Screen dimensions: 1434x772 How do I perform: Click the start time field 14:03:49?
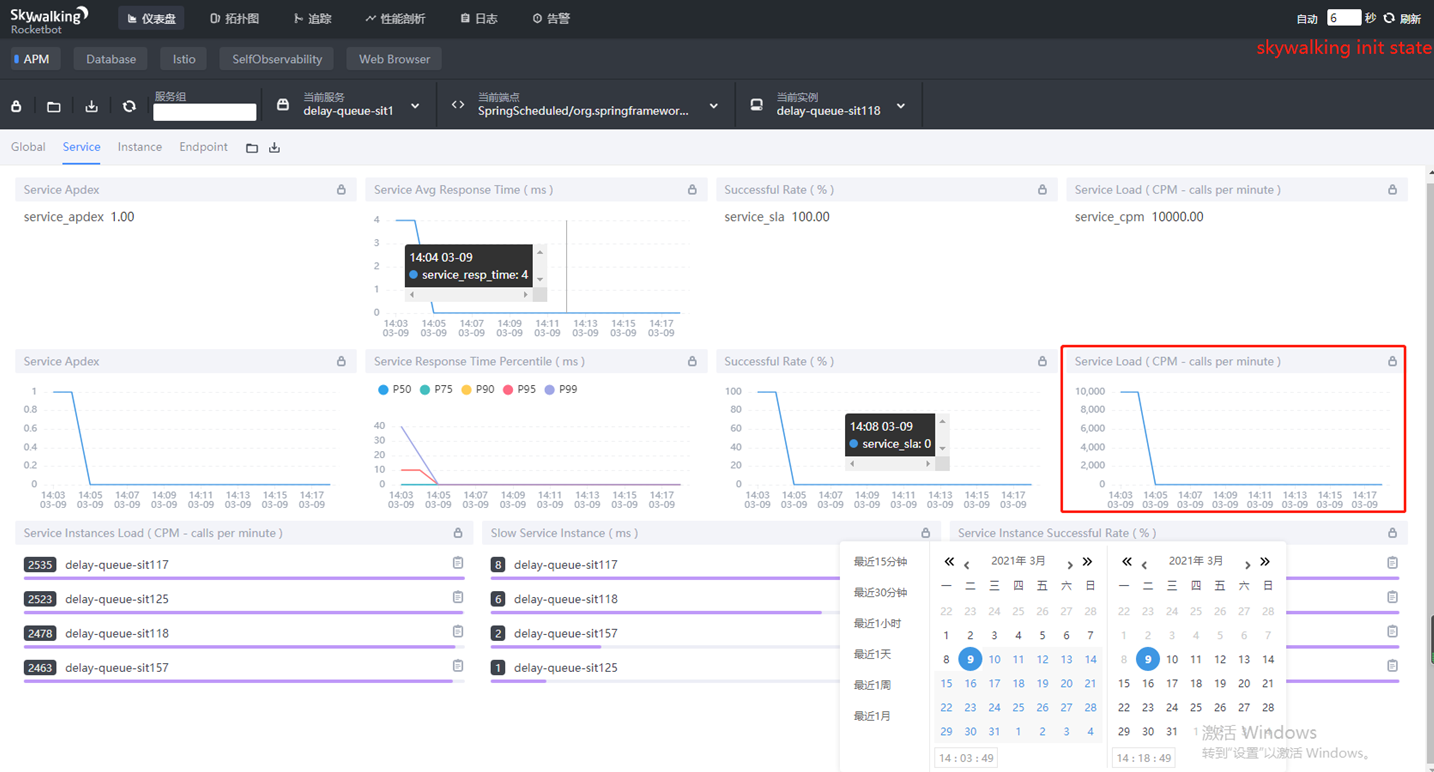coord(966,758)
